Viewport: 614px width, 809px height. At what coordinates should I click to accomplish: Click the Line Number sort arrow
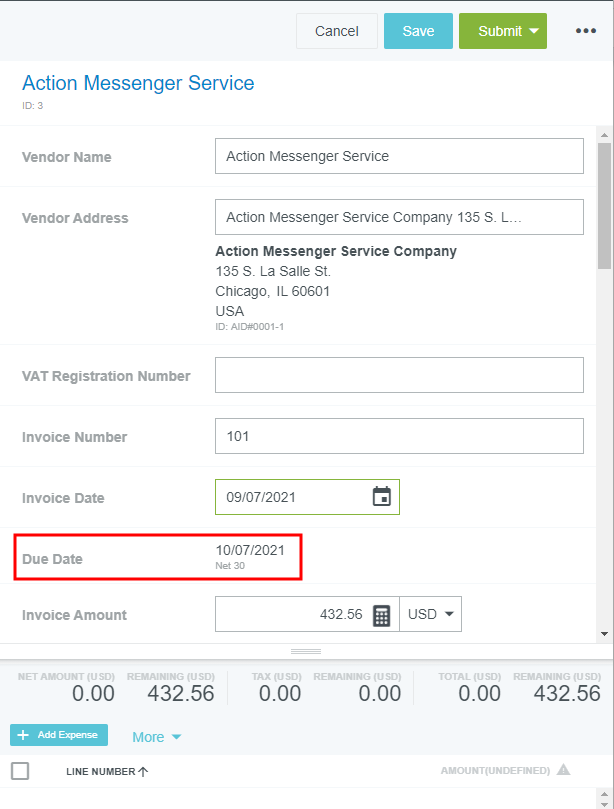(143, 771)
